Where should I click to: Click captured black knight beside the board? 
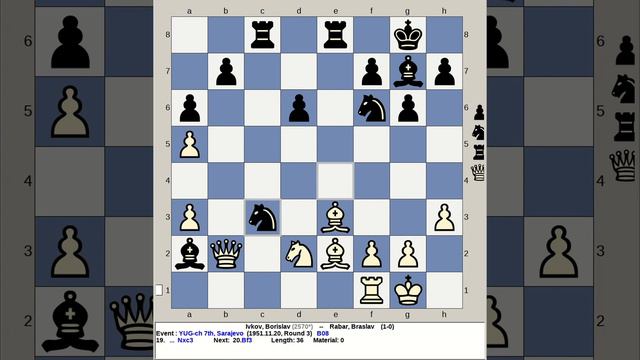coord(478,132)
